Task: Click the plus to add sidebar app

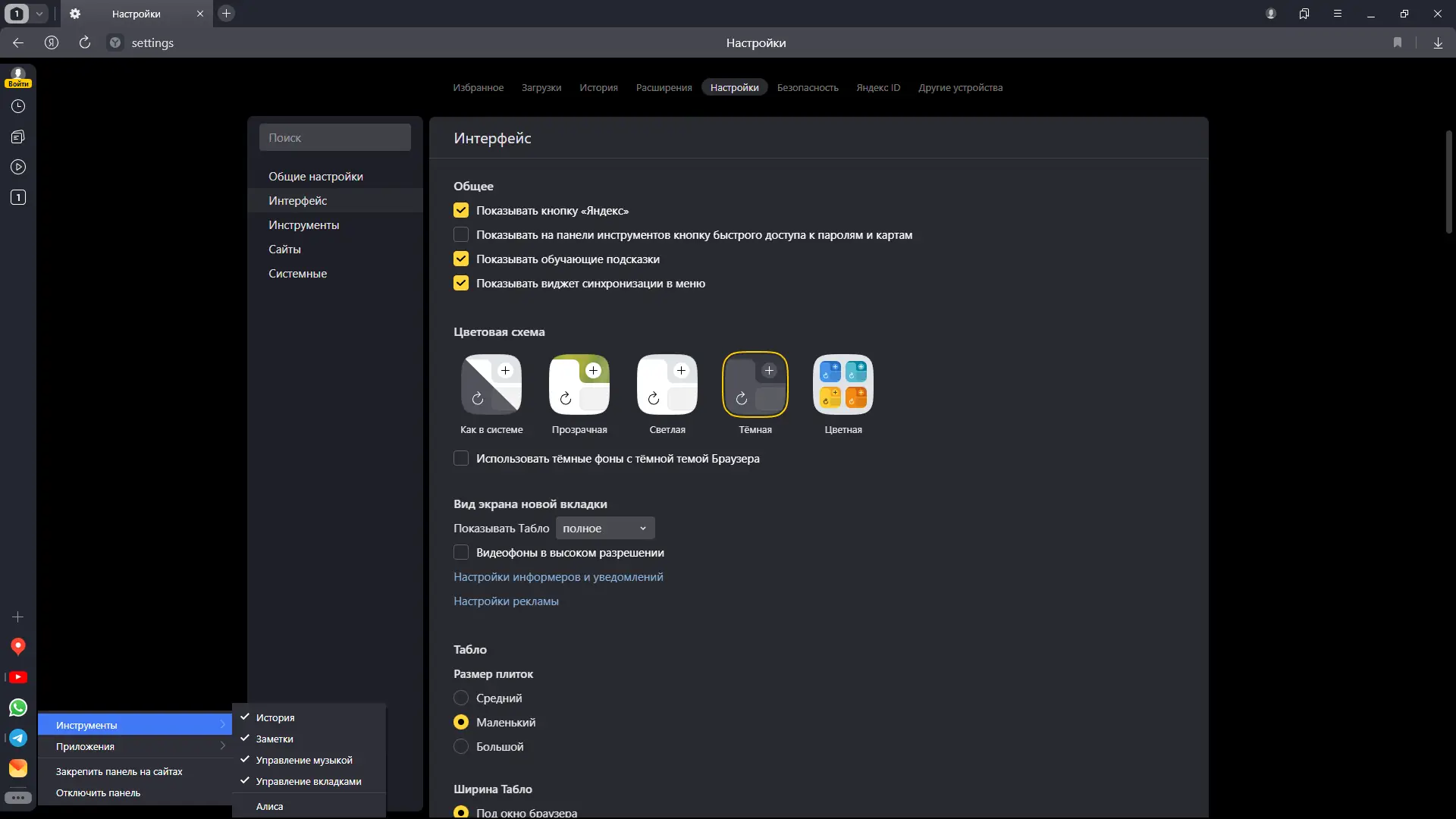Action: [18, 617]
